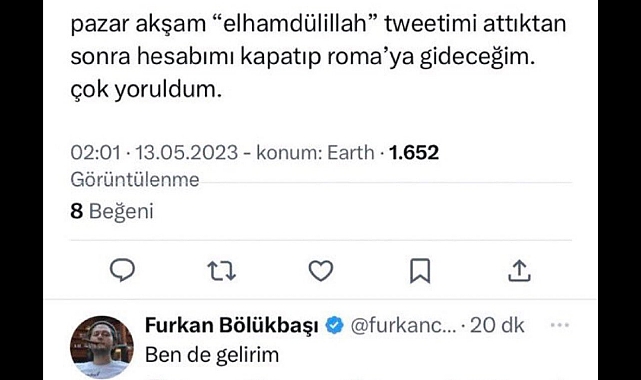The width and height of the screenshot is (641, 380).
Task: Retweet the post using arrows icon
Action: pos(222,271)
